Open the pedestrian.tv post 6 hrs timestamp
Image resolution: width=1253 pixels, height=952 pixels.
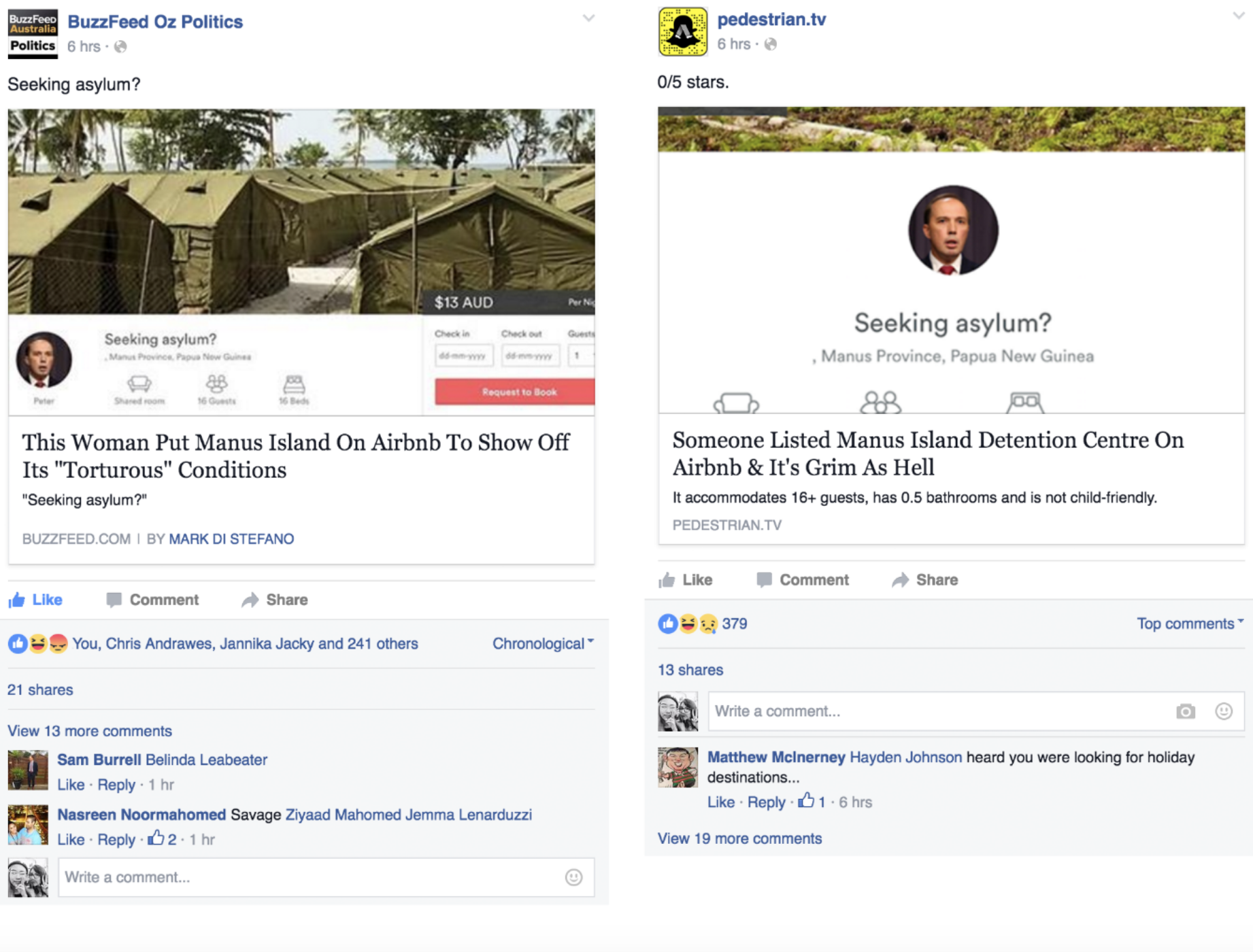(x=734, y=44)
